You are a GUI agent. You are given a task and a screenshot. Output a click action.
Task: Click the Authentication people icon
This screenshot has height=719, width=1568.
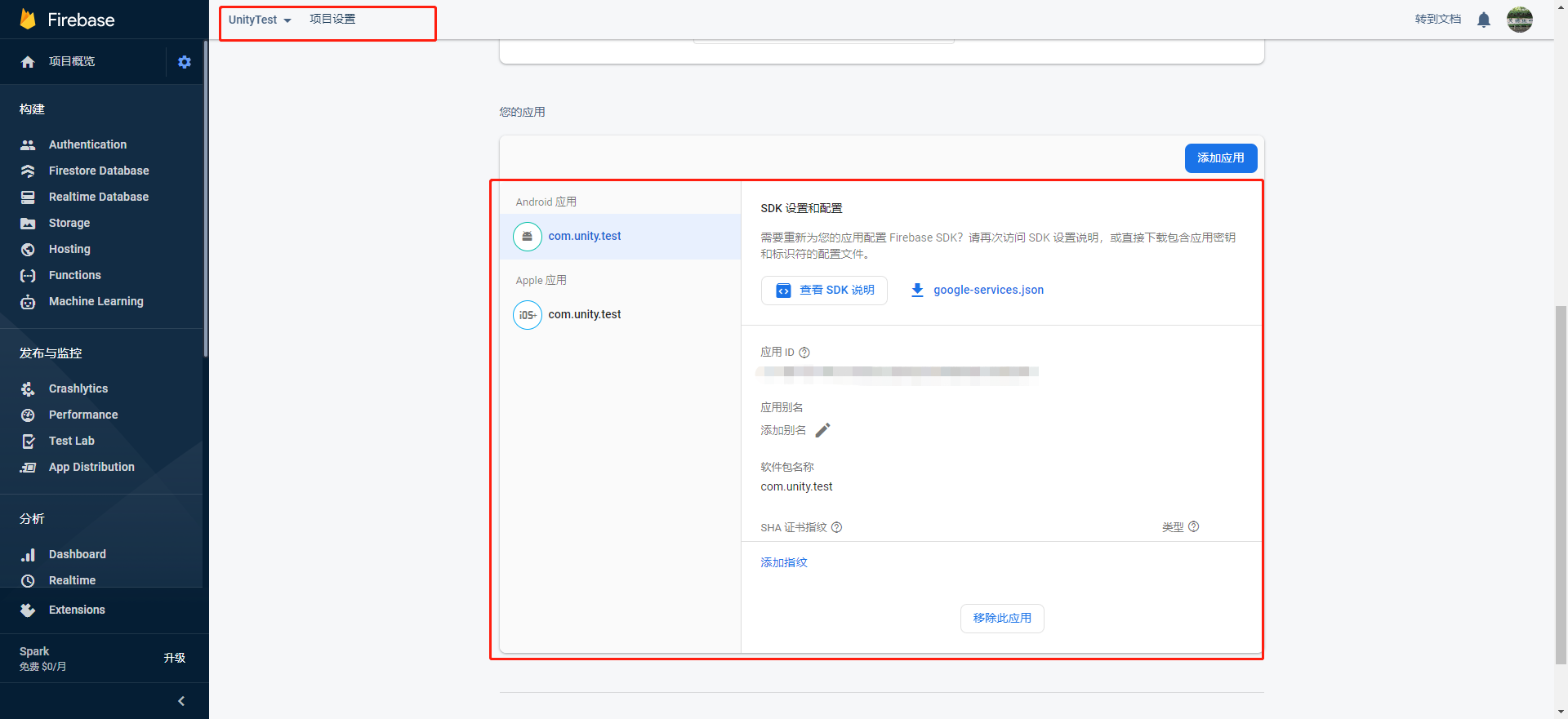pyautogui.click(x=28, y=144)
